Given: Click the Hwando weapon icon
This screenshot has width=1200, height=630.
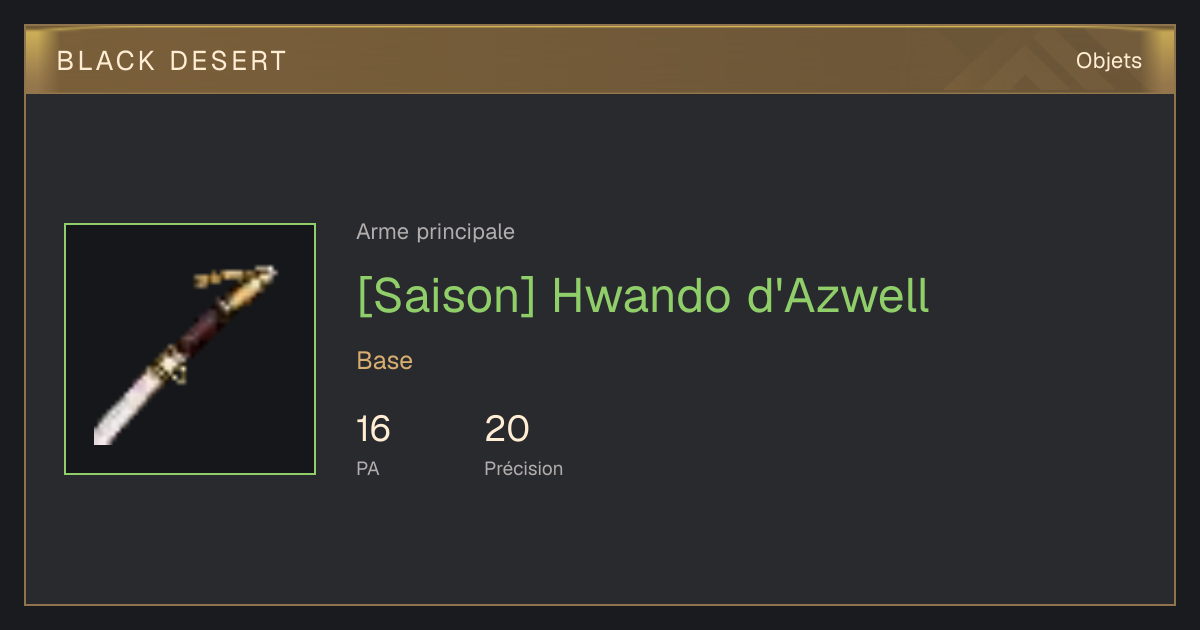Looking at the screenshot, I should [x=190, y=349].
